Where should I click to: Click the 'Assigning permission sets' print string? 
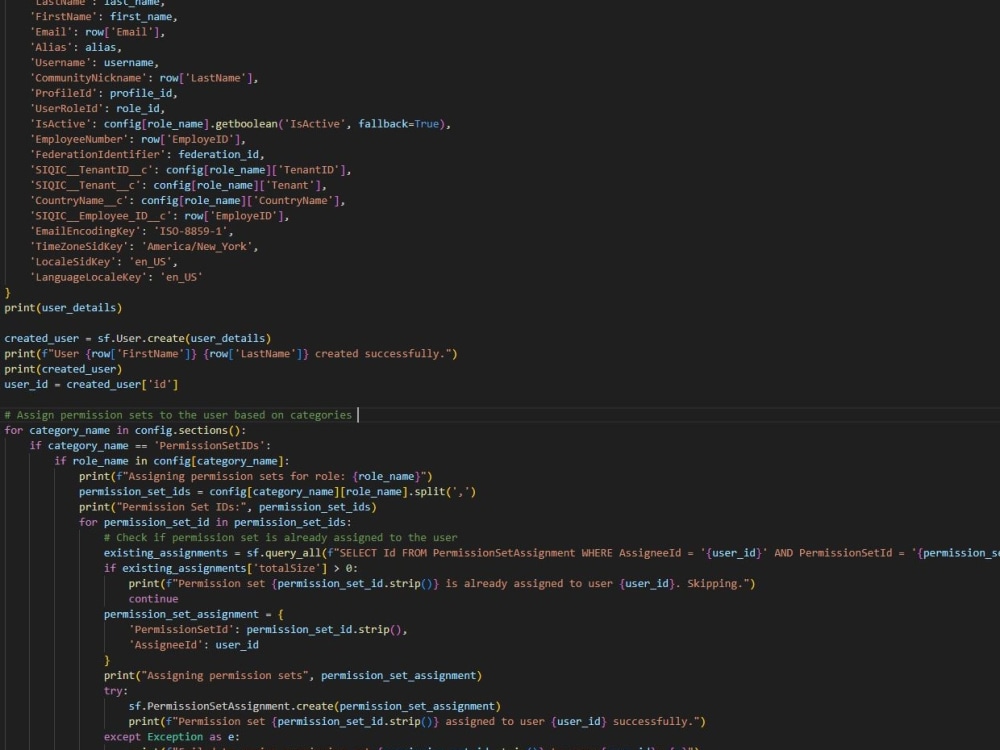pyautogui.click(x=225, y=675)
